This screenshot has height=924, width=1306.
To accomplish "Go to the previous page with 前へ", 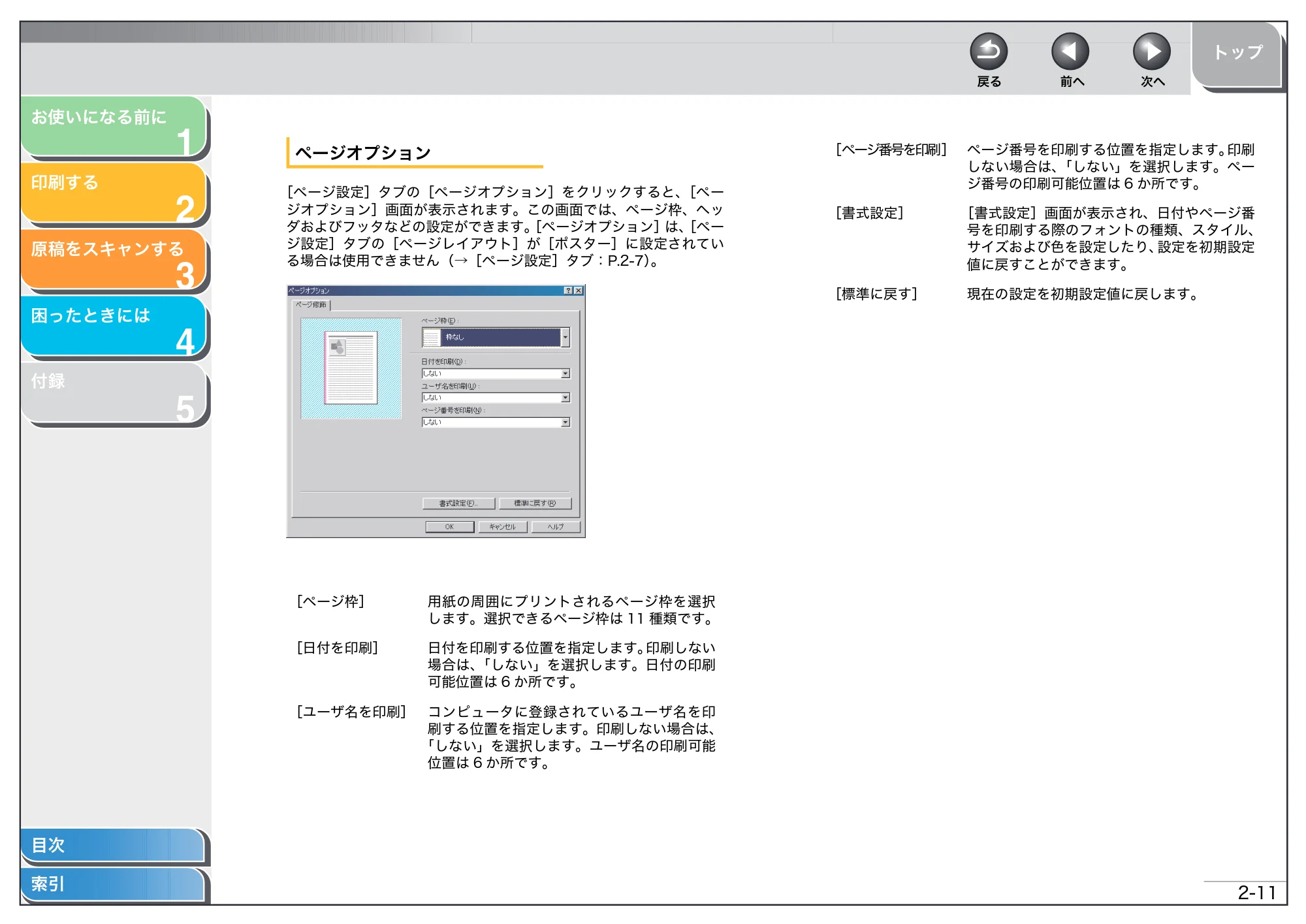I will tap(1070, 52).
